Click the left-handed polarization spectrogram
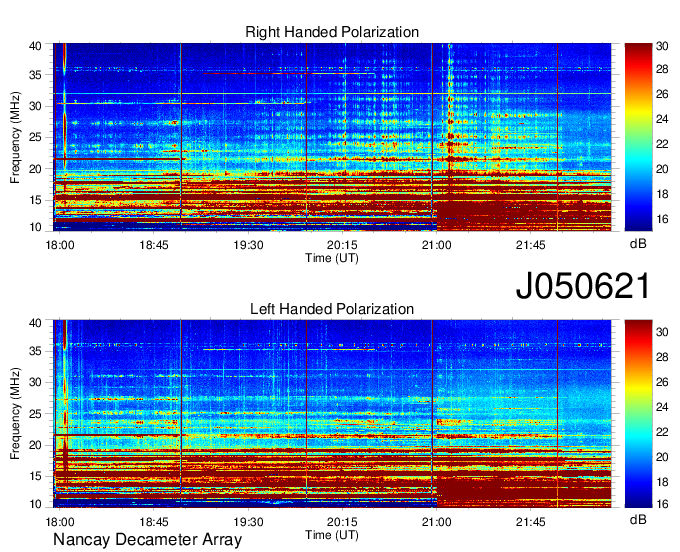Screen dimensions: 680x552 coord(332,414)
